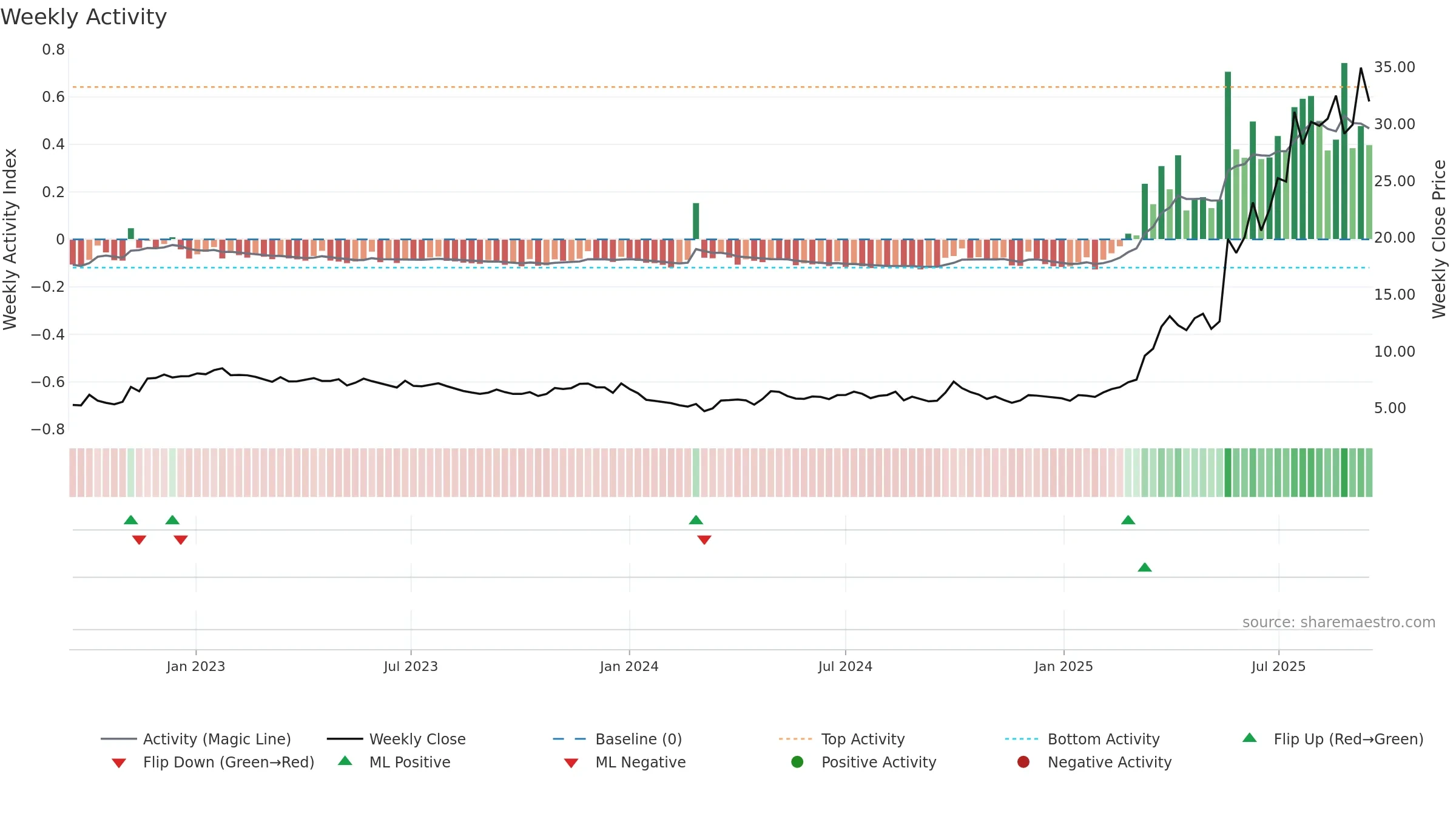Toggle the Activity (Magic Line) legend entry

click(x=195, y=739)
